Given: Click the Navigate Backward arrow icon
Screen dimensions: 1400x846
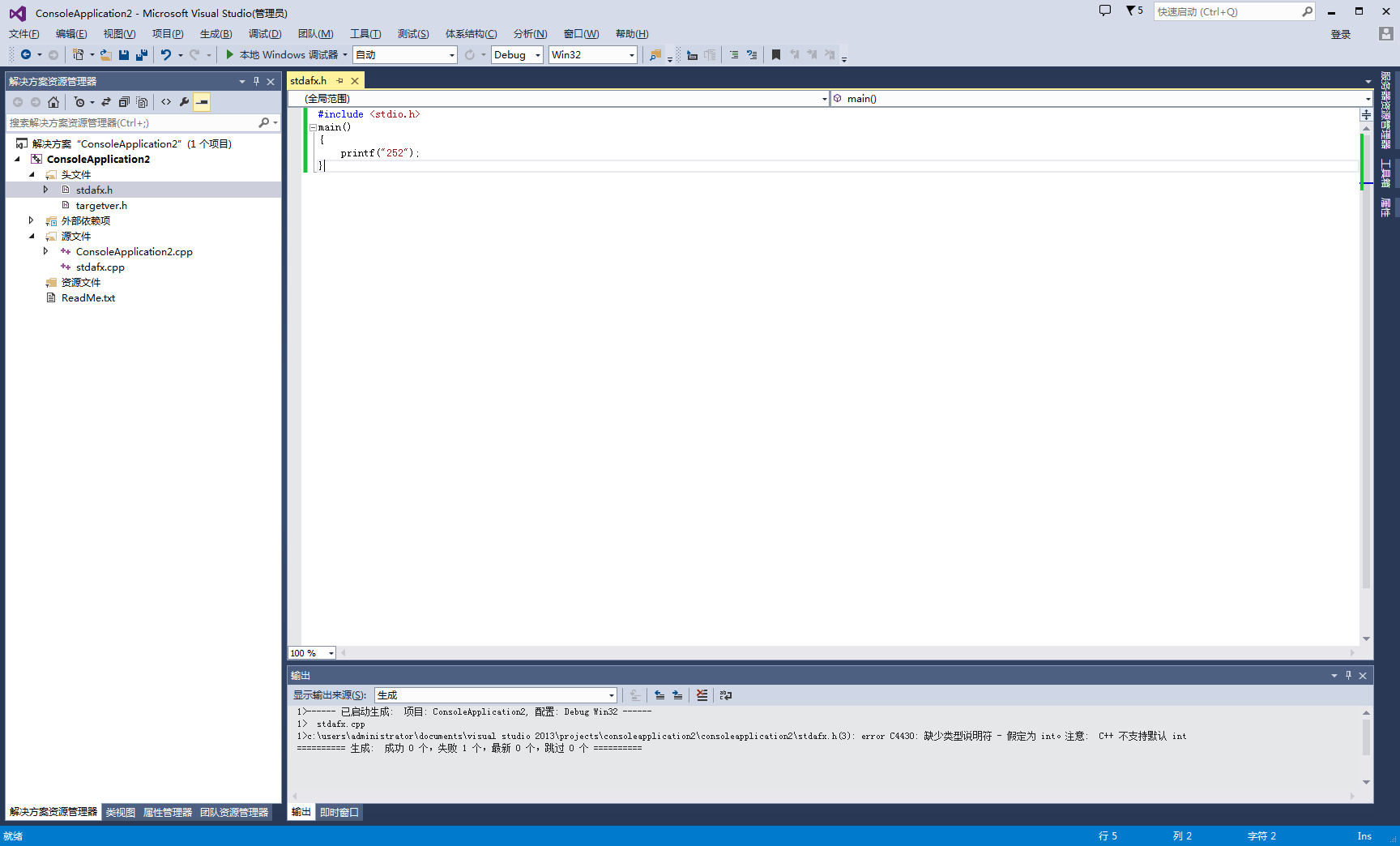Looking at the screenshot, I should point(25,54).
